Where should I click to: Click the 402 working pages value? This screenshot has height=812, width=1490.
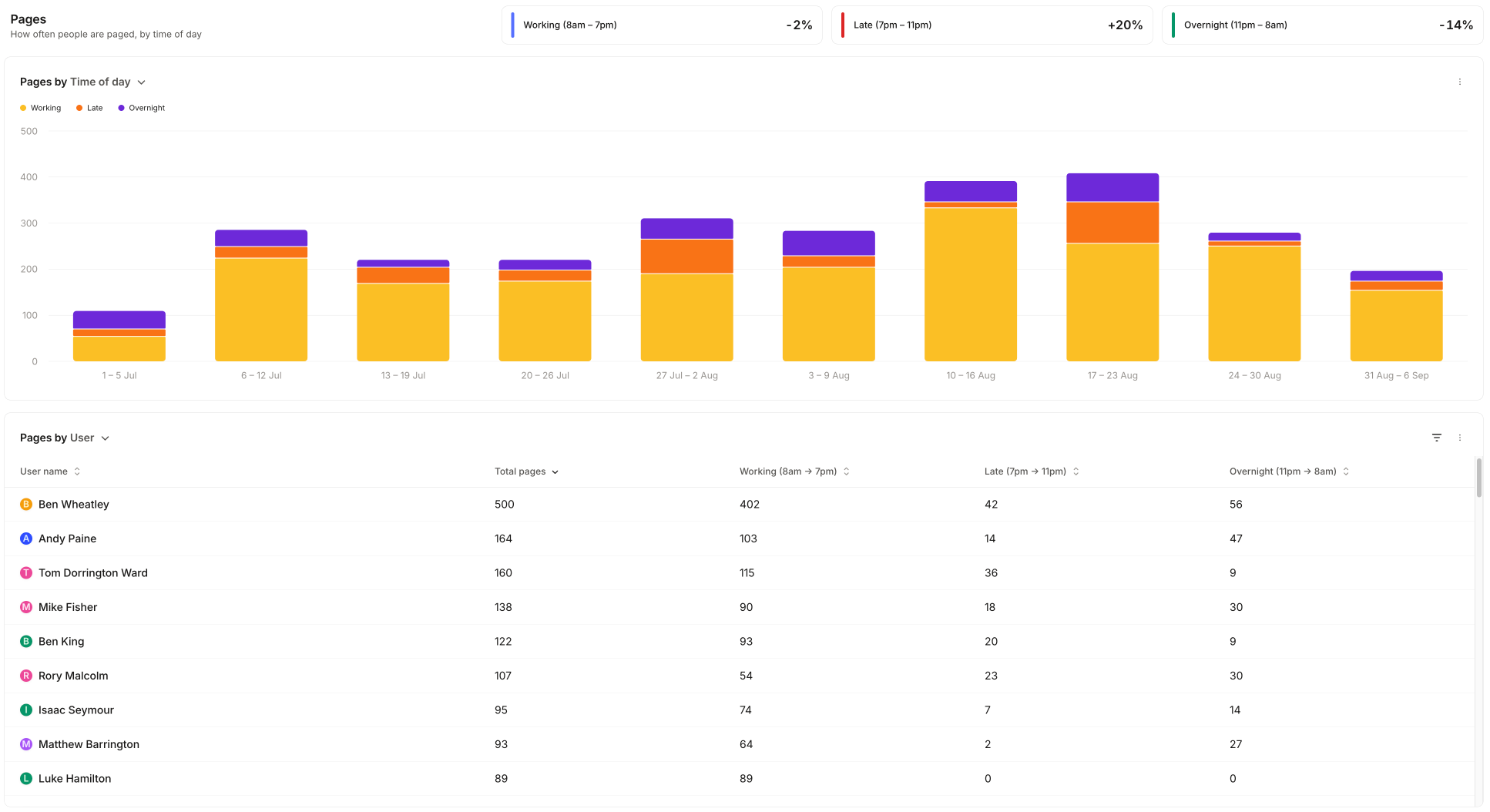[x=749, y=504]
